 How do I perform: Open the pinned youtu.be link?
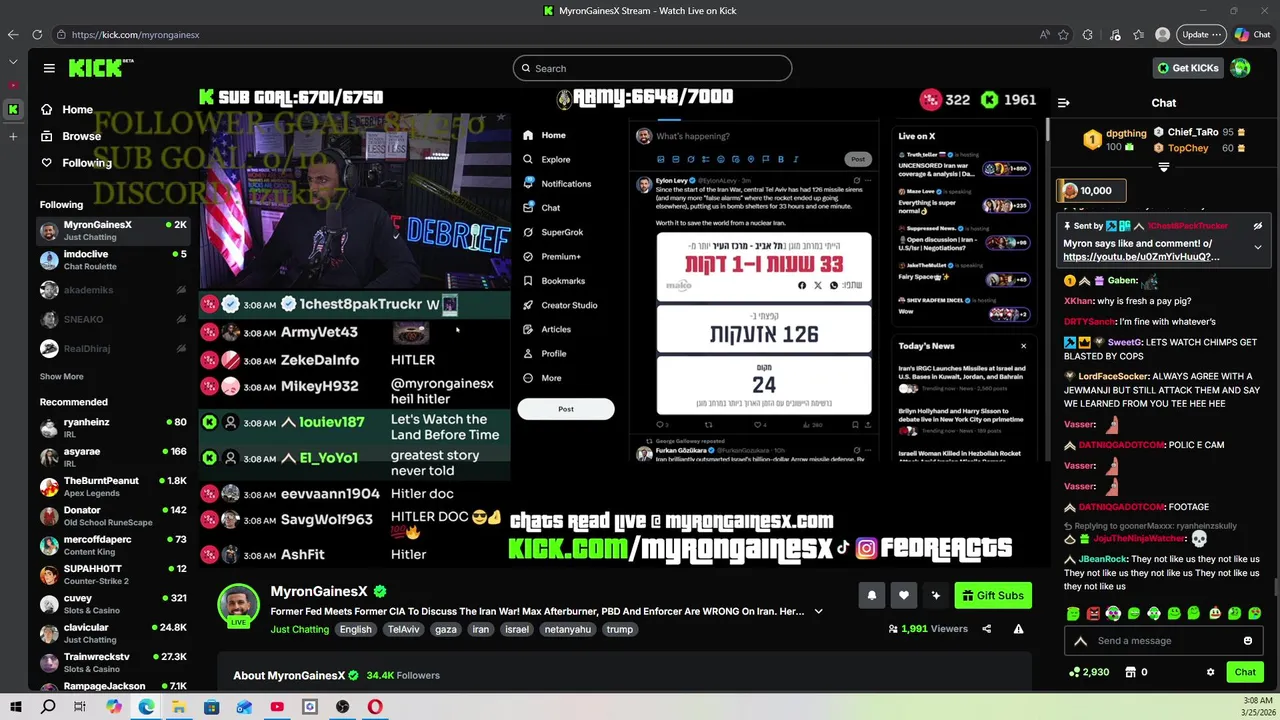point(1141,257)
